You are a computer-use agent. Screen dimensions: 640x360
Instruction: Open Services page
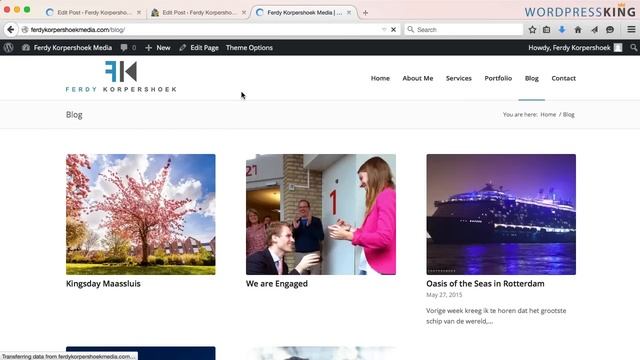point(458,78)
